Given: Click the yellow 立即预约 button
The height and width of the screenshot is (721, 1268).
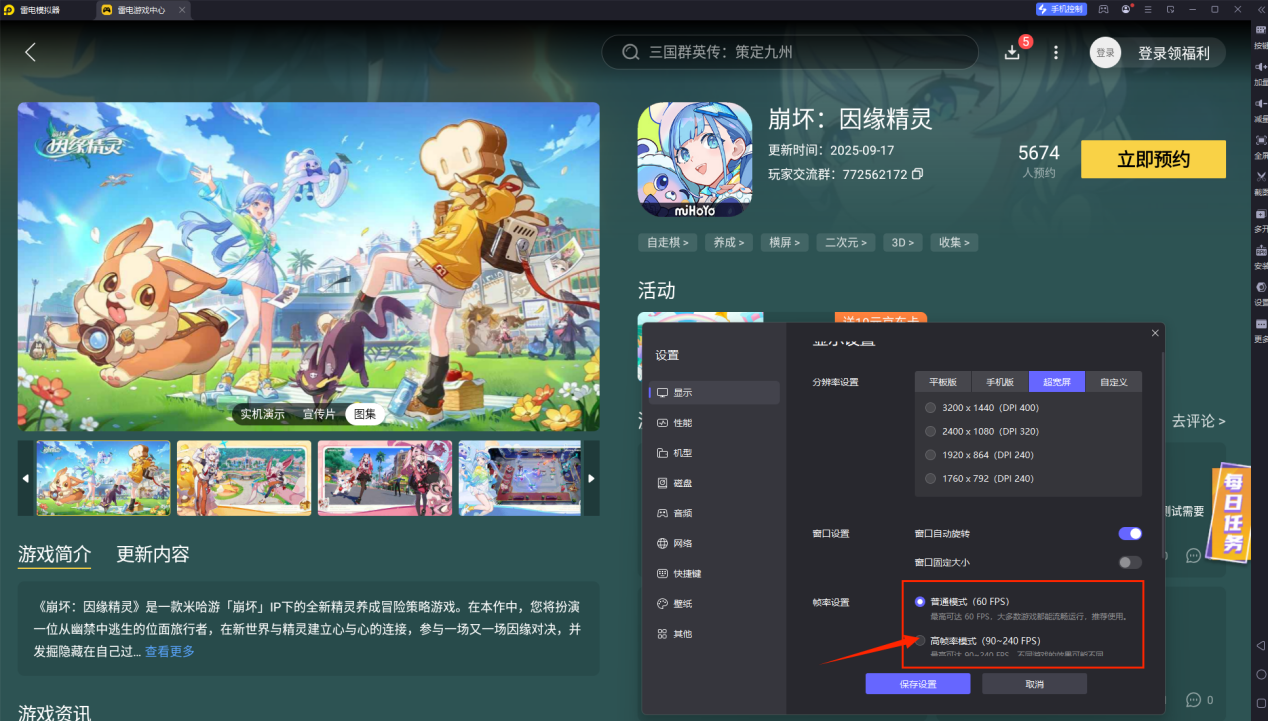Looking at the screenshot, I should tap(1153, 160).
